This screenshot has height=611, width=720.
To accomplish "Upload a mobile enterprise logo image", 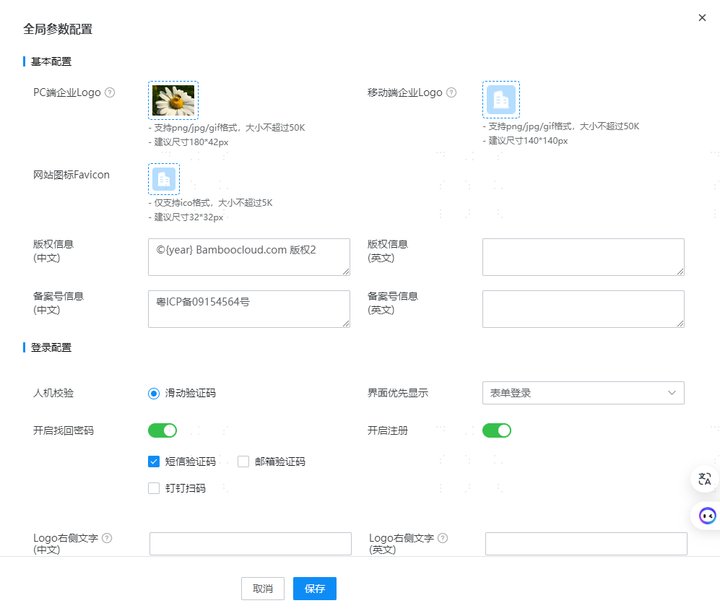I will click(501, 100).
